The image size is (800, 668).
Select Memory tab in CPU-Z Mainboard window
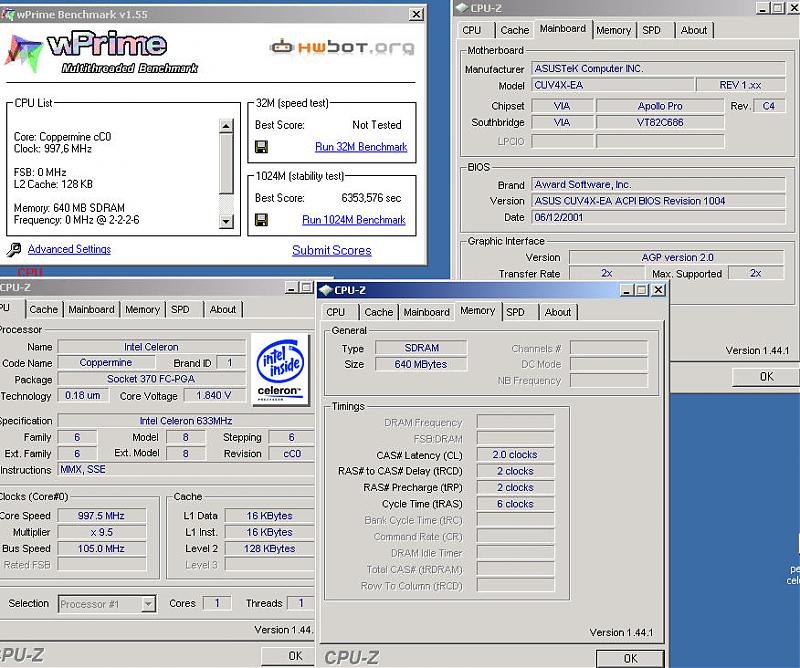(614, 31)
